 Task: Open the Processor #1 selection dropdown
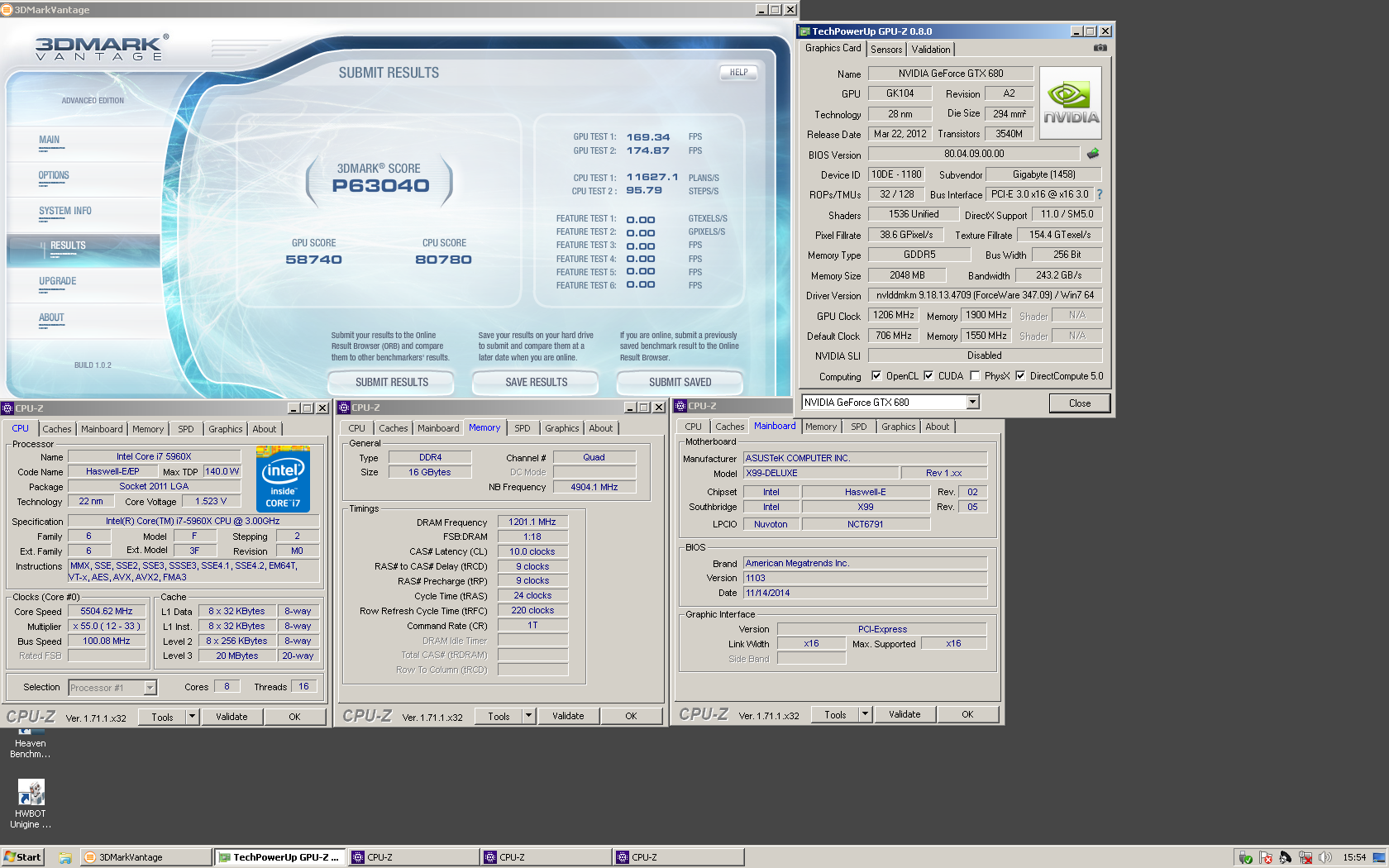150,688
